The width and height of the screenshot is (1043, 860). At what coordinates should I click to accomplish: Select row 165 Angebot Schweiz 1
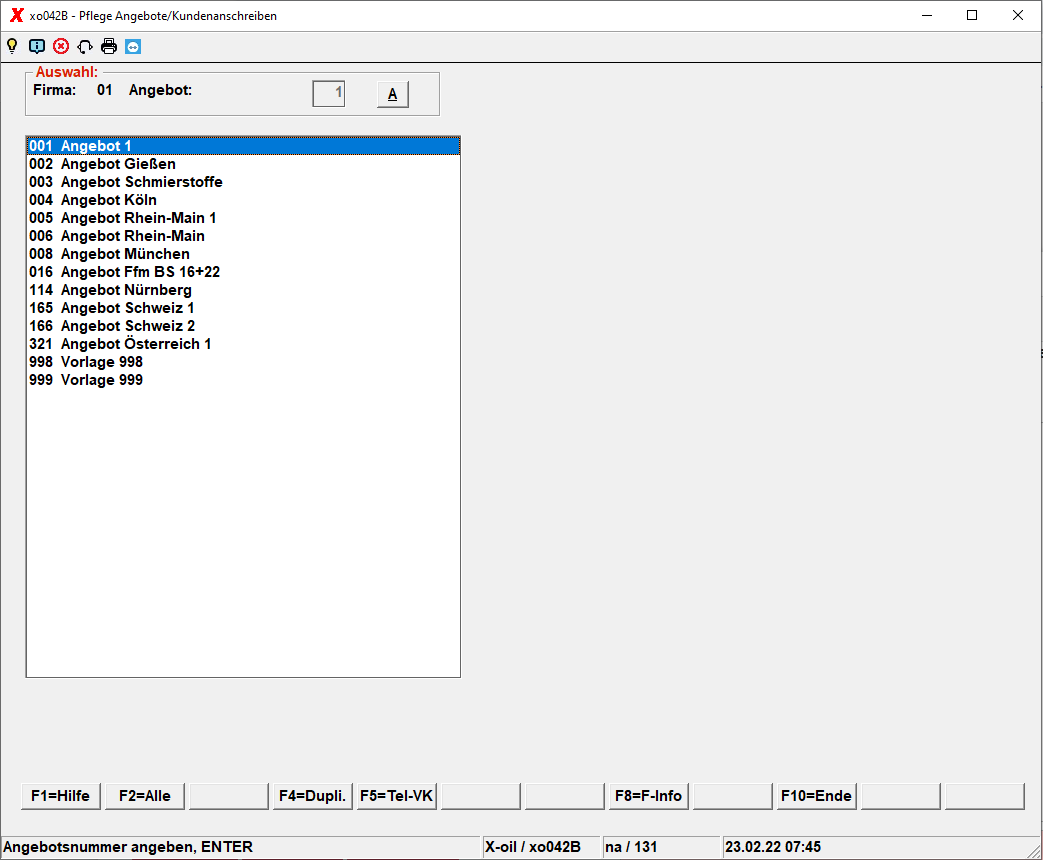pos(243,307)
